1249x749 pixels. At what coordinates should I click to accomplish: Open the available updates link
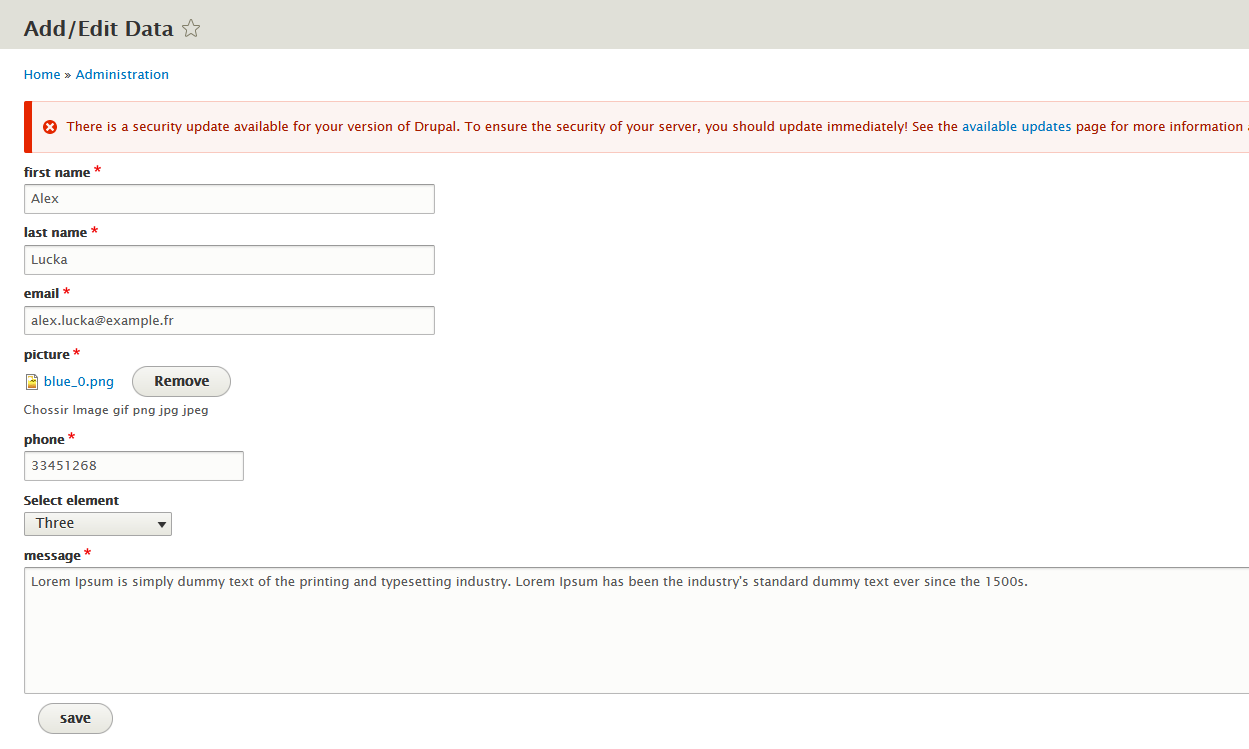1017,126
